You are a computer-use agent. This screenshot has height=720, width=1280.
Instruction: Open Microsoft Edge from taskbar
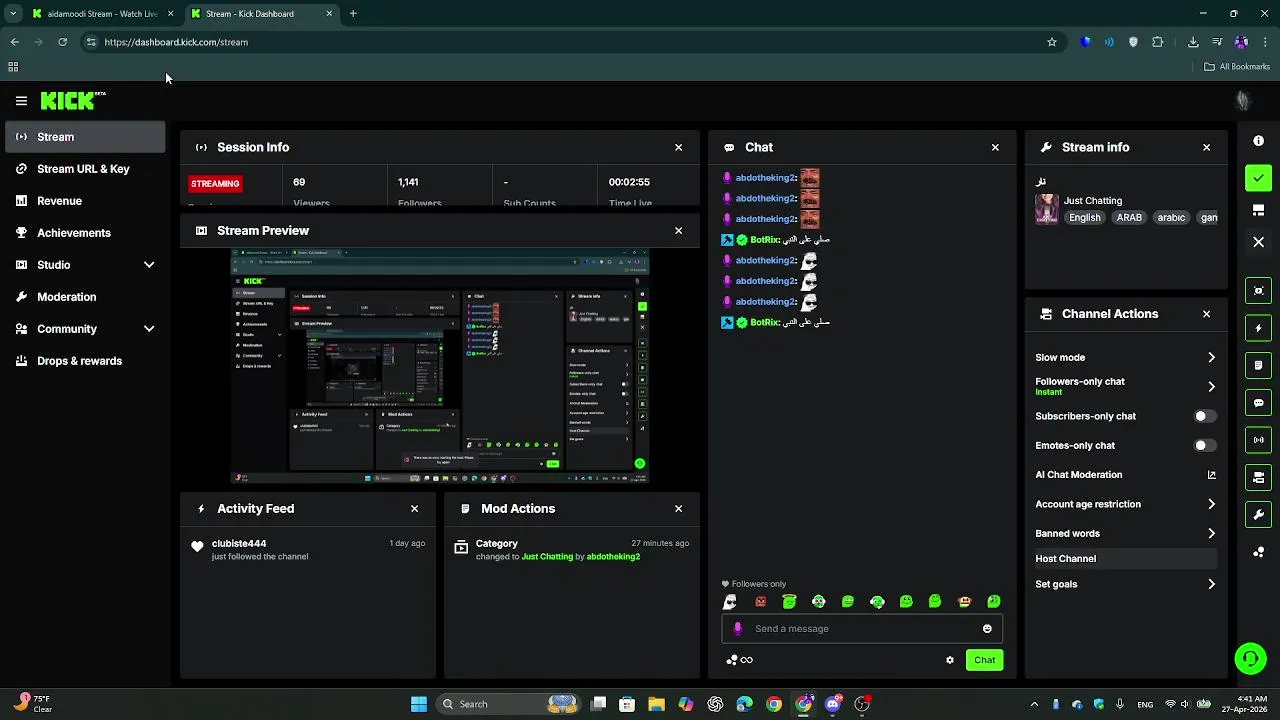[x=744, y=704]
